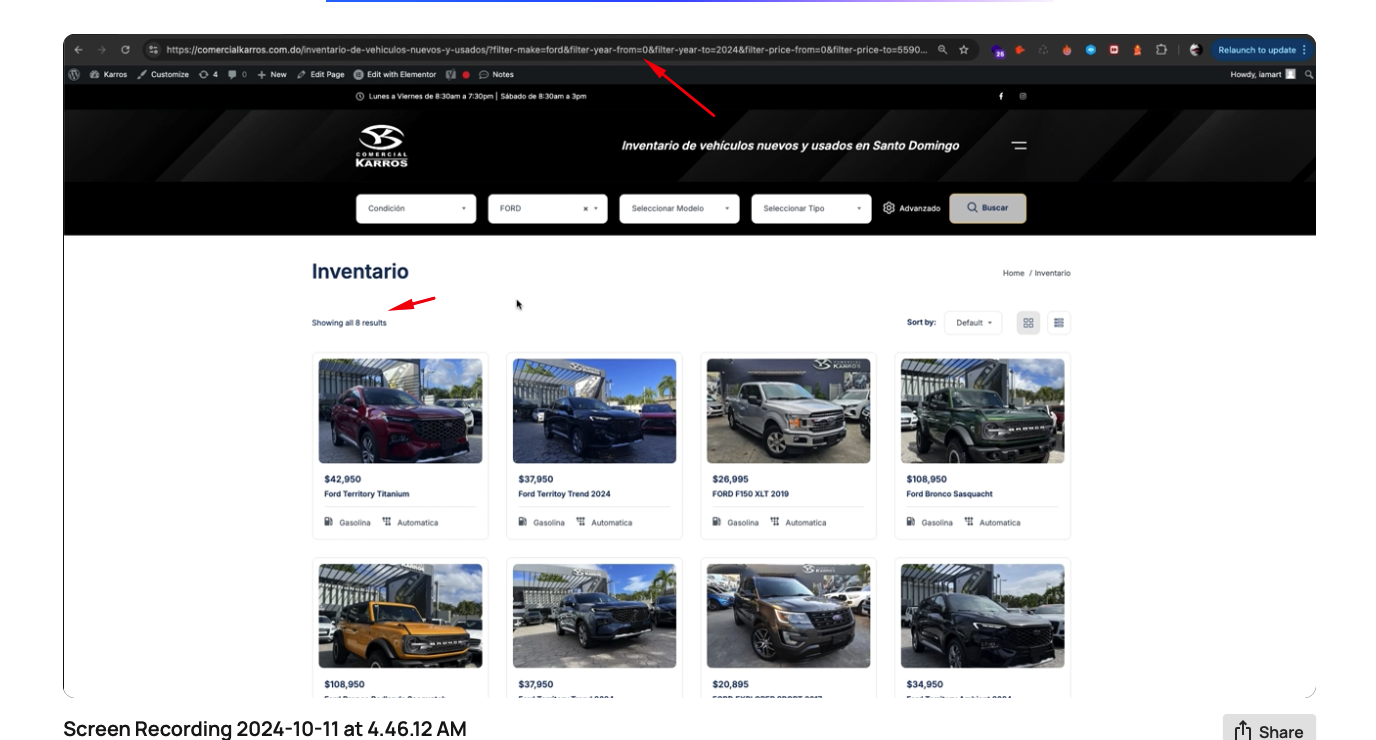Click the Advanzado gear icon
Image resolution: width=1376 pixels, height=740 pixels.
(889, 208)
